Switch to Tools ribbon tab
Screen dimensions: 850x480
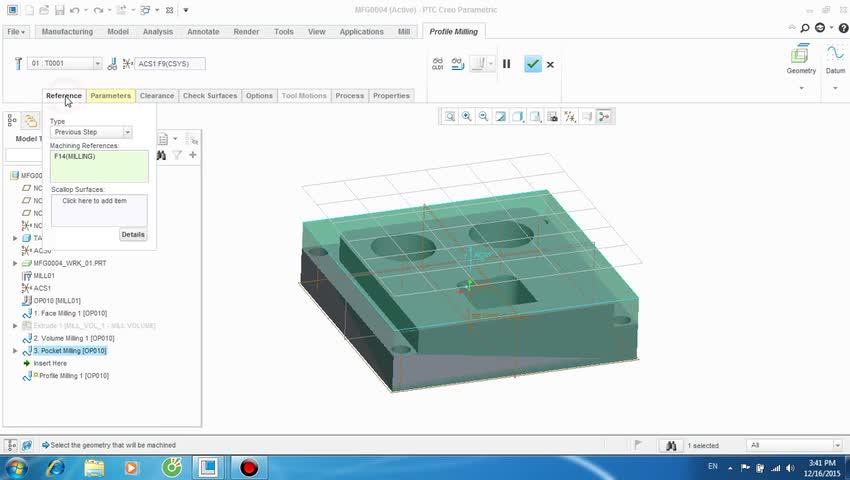point(284,32)
